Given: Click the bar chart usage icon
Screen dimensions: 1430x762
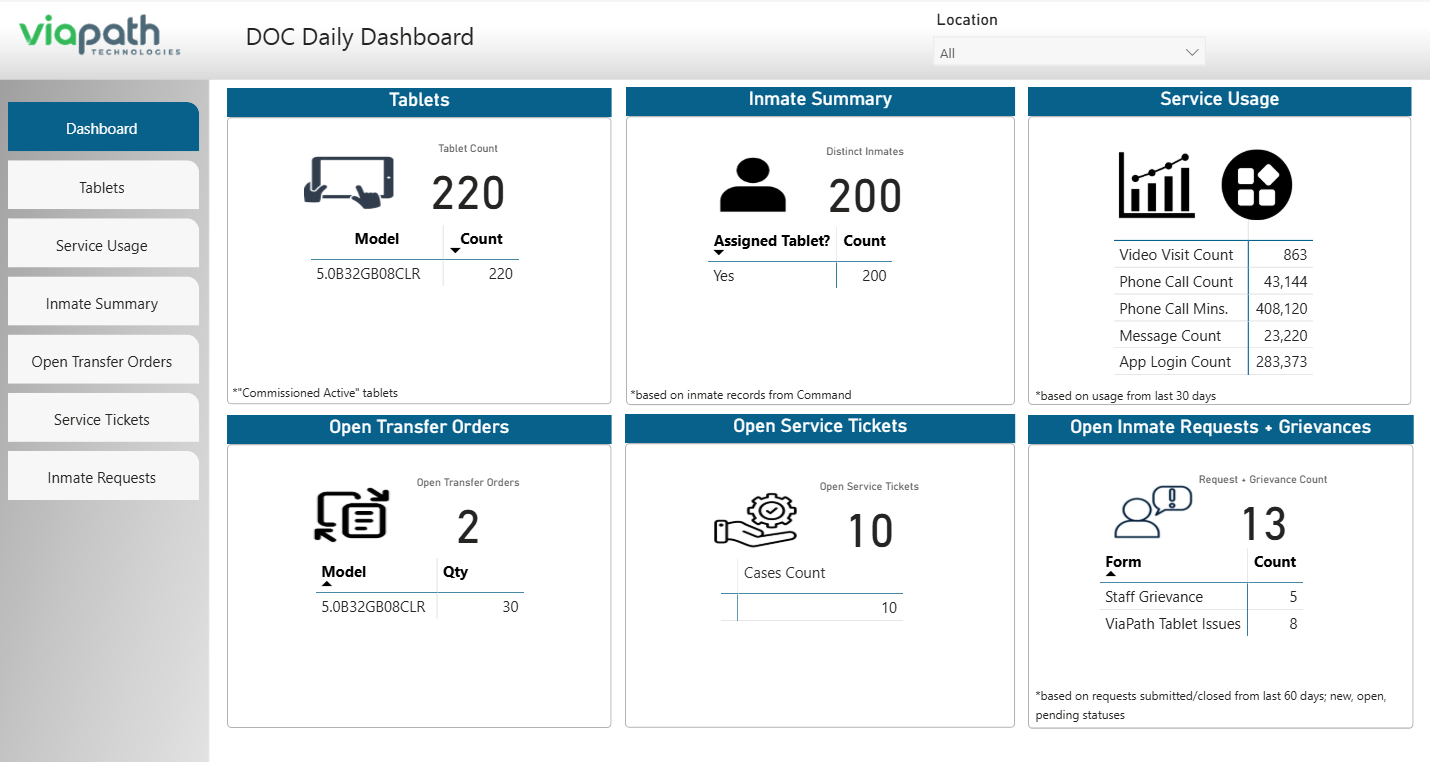Looking at the screenshot, I should coord(1156,185).
